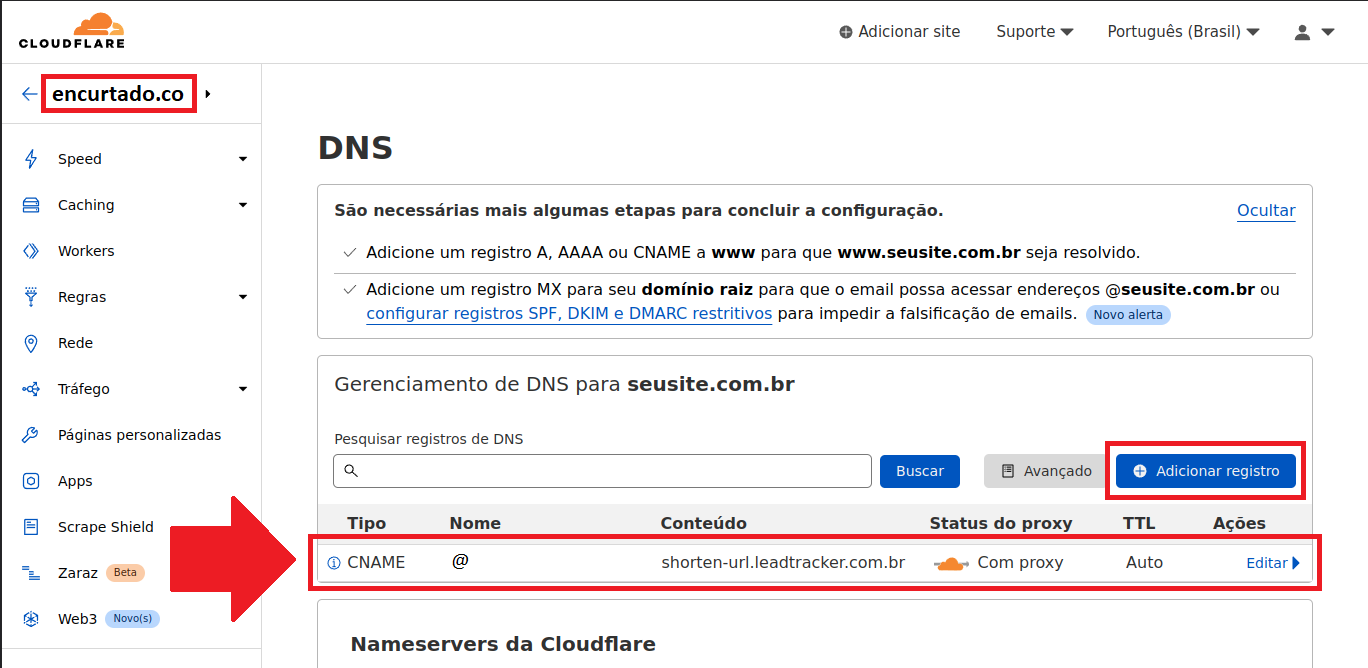Click the Buscar button
This screenshot has width=1368, height=668.
click(x=920, y=471)
